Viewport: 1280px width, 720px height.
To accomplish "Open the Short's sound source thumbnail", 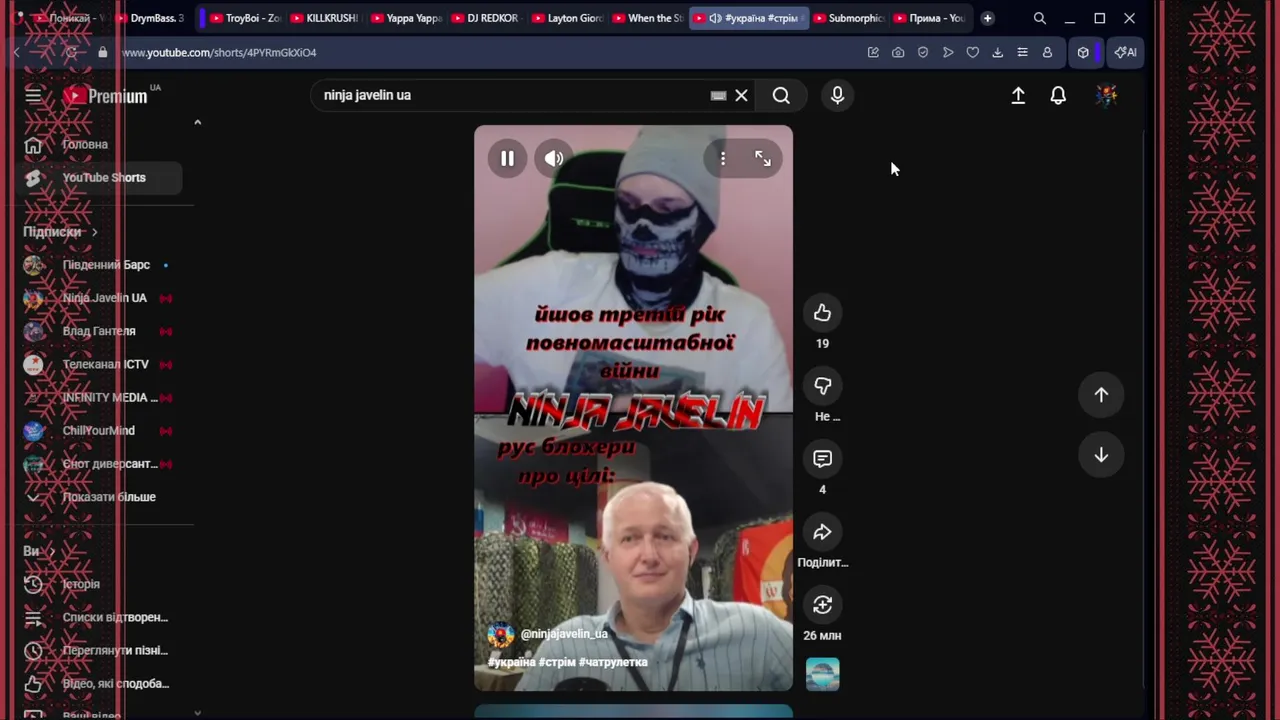I will pos(822,674).
